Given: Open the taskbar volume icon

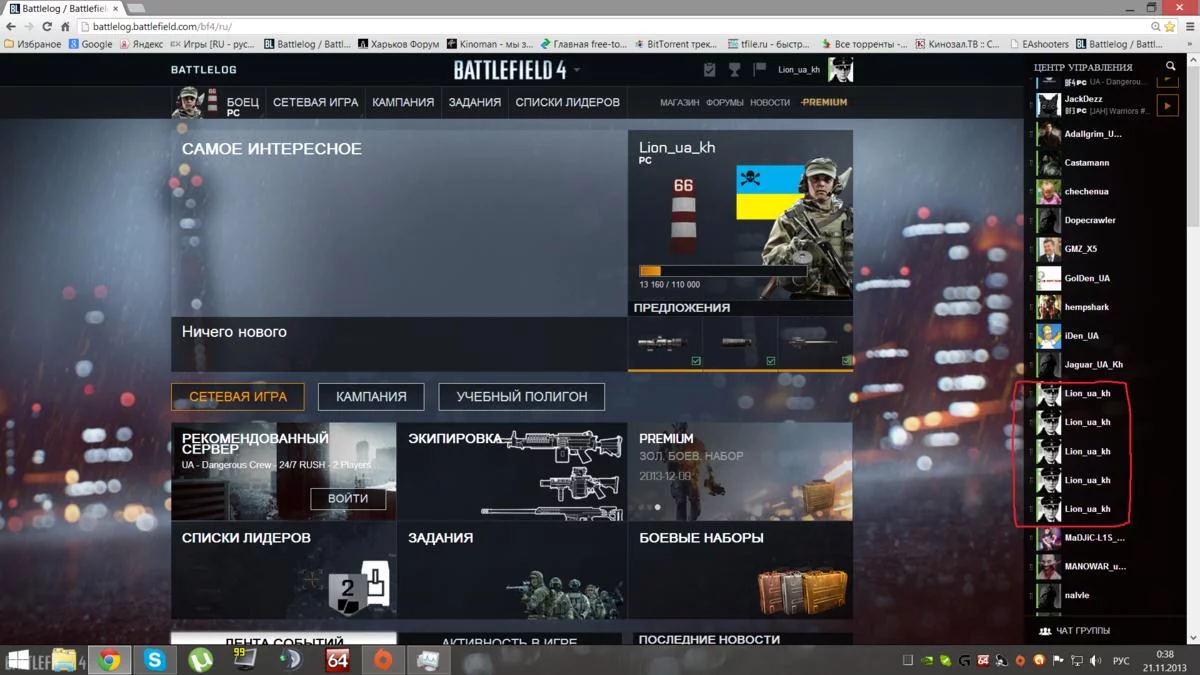Looking at the screenshot, I should coord(1095,660).
